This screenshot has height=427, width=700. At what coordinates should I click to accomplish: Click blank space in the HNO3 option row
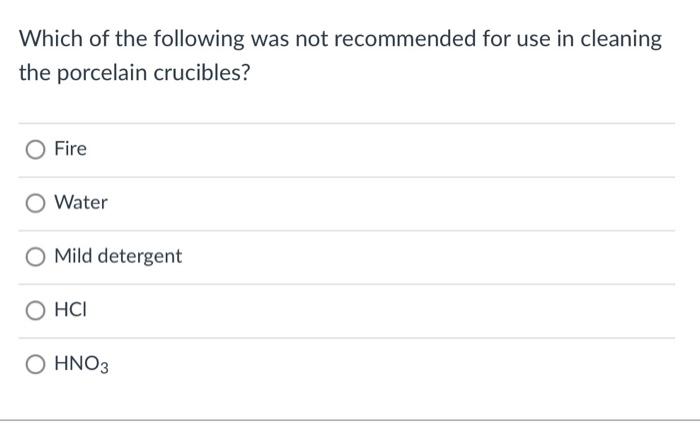click(379, 364)
